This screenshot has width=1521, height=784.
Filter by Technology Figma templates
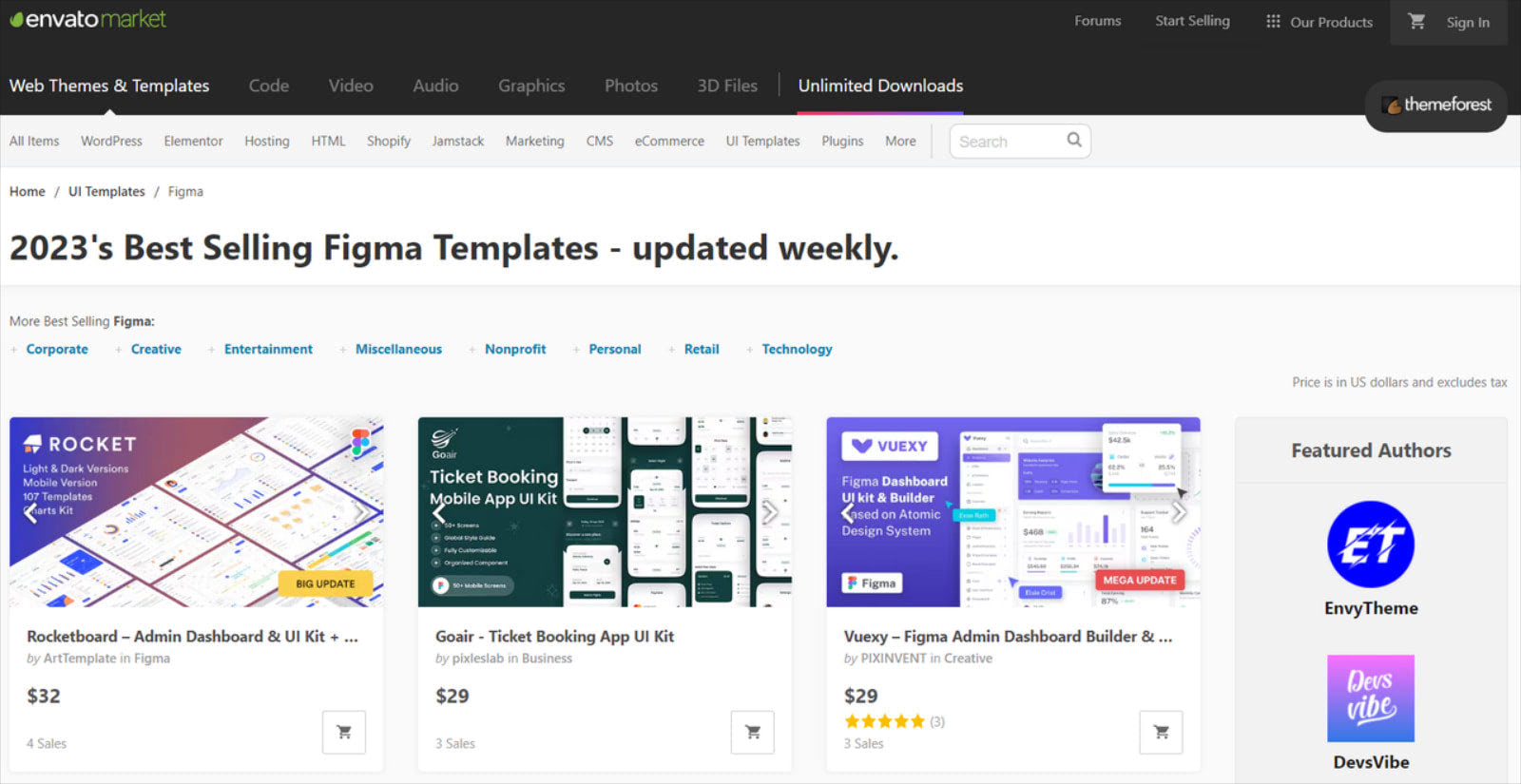pyautogui.click(x=797, y=349)
